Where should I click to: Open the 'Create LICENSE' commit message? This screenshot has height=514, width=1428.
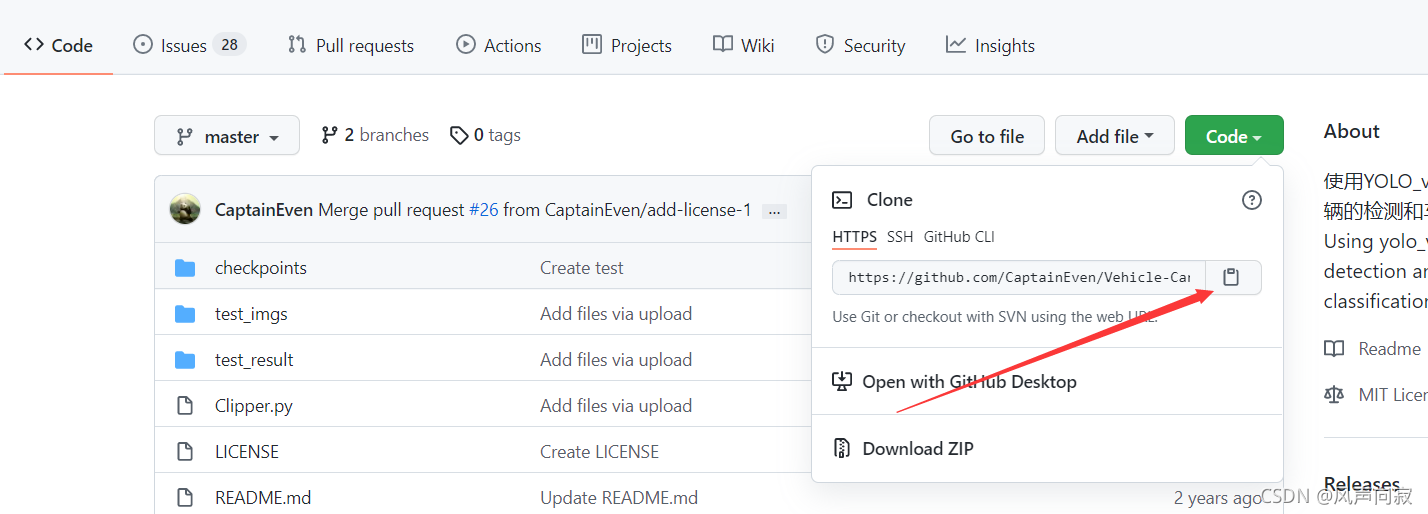click(x=600, y=452)
